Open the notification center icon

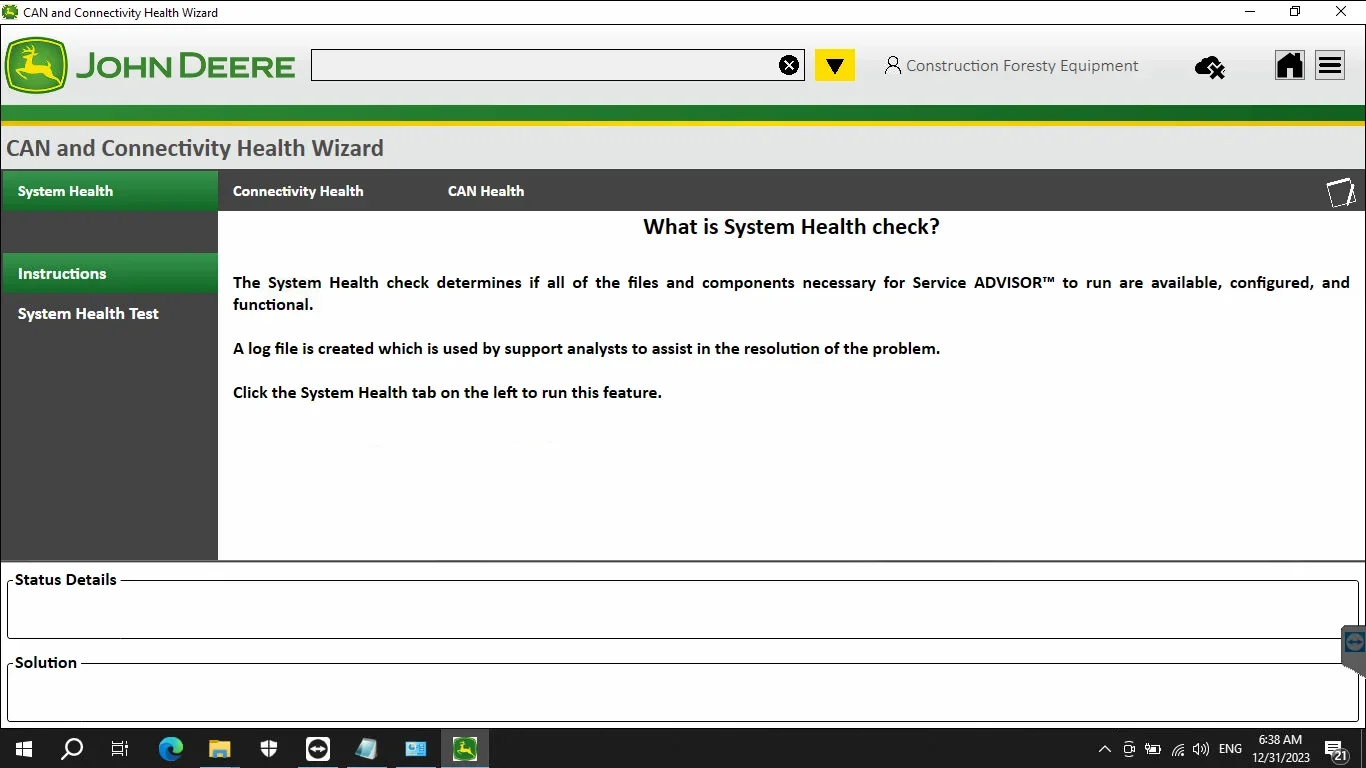[x=1337, y=749]
